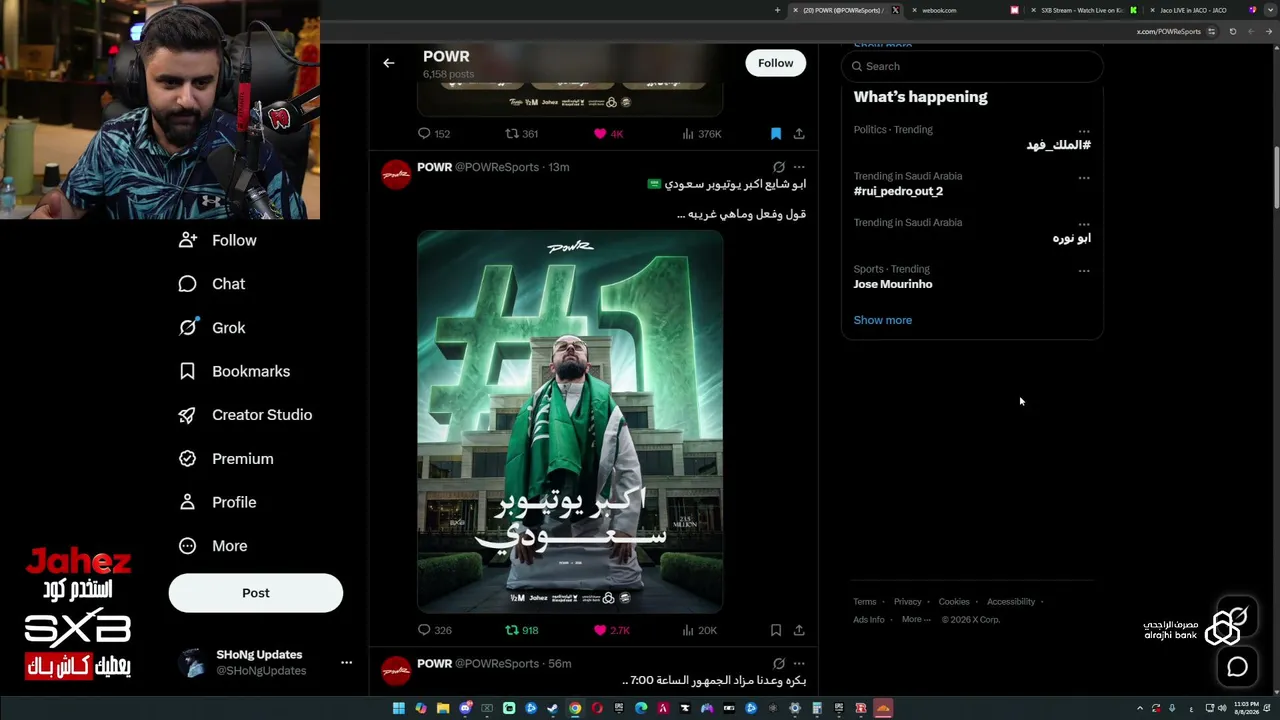
Task: Open the #1 Saudi YouTuber poster image
Action: tap(570, 421)
